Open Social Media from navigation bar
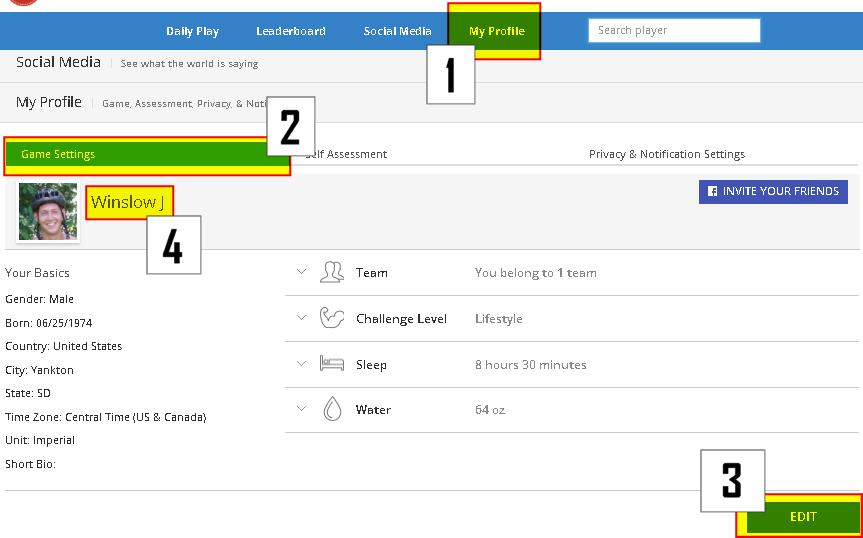The image size is (863, 538). (397, 31)
